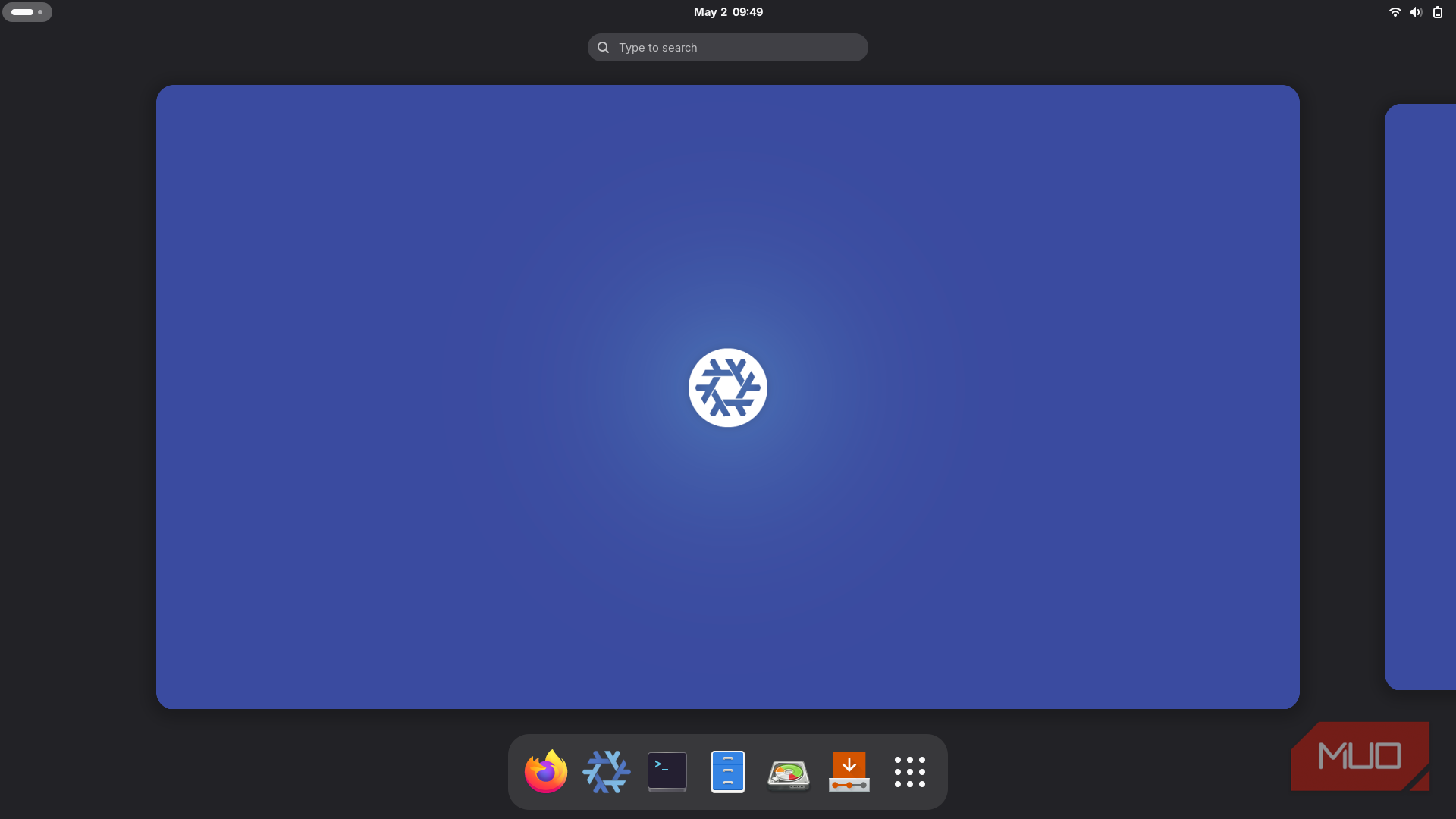
Task: Select the current workspace thumbnail
Action: pos(728,397)
